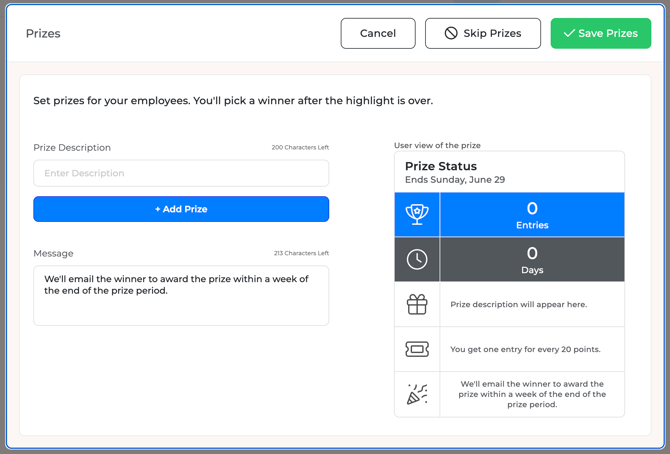Click the clock icon beside Days
Image resolution: width=670 pixels, height=454 pixels.
coord(417,259)
